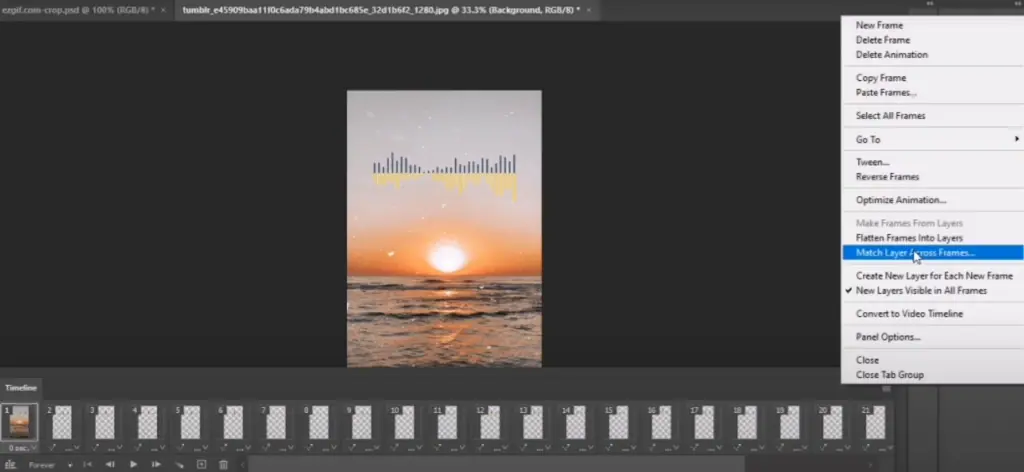Viewport: 1024px width, 472px height.
Task: Go to the first frame
Action: click(x=87, y=464)
